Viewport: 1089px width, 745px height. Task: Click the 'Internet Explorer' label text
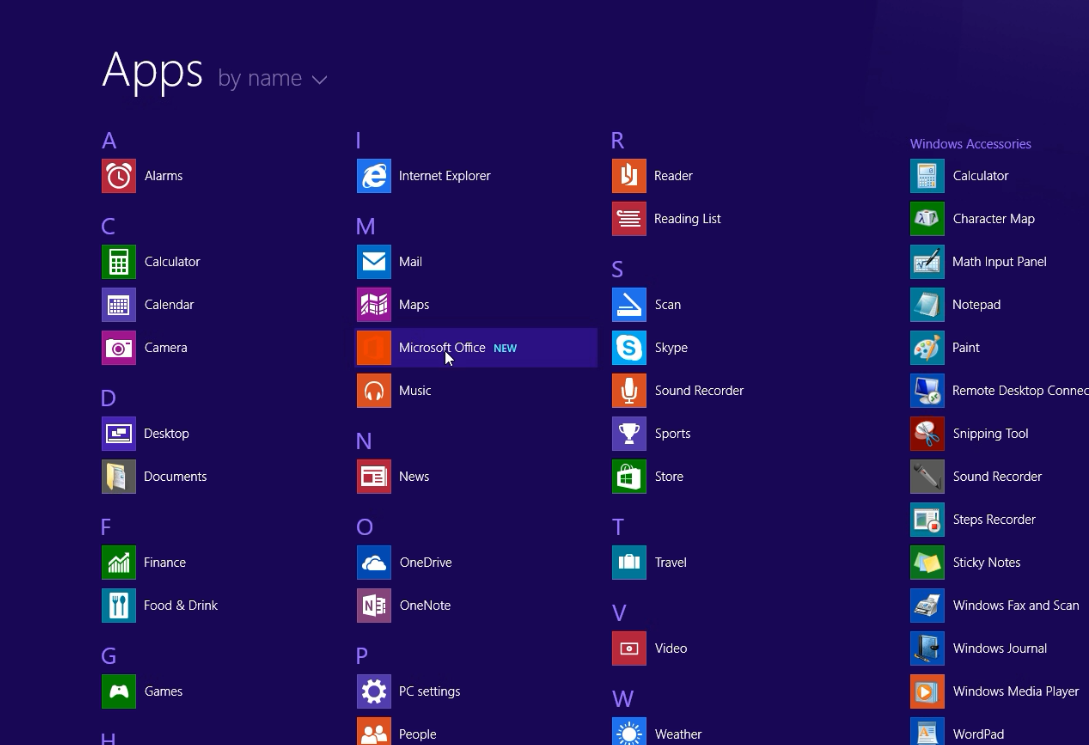(x=444, y=176)
